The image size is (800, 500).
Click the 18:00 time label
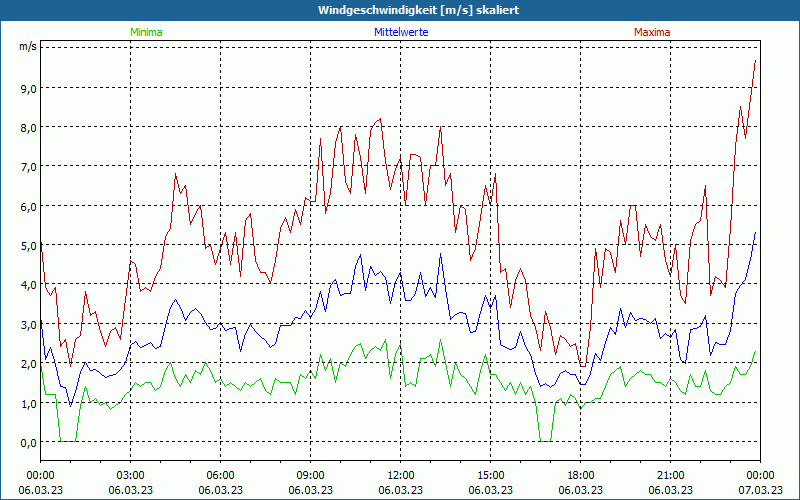(x=581, y=476)
